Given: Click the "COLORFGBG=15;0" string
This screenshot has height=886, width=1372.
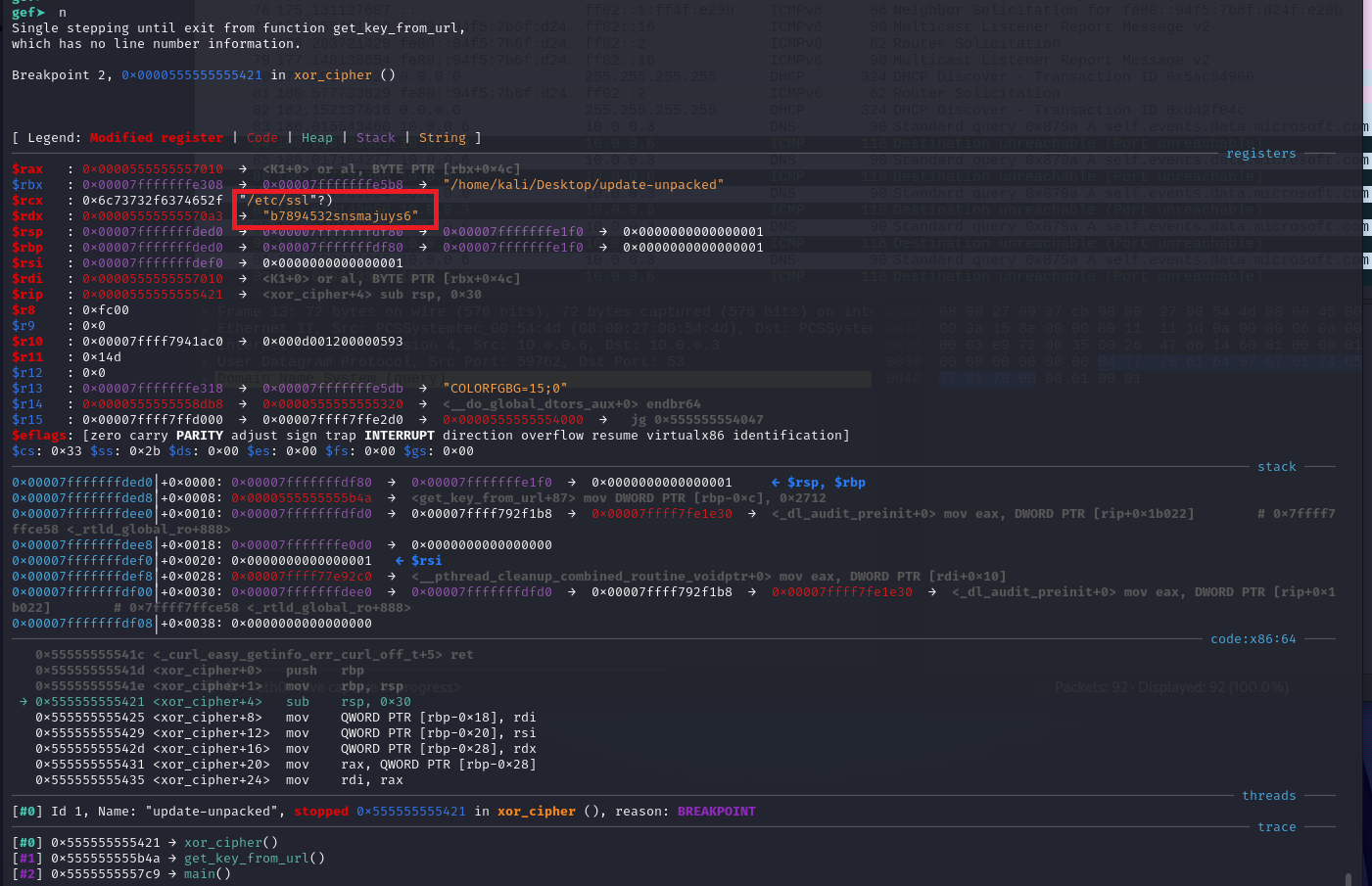Looking at the screenshot, I should click(505, 389).
